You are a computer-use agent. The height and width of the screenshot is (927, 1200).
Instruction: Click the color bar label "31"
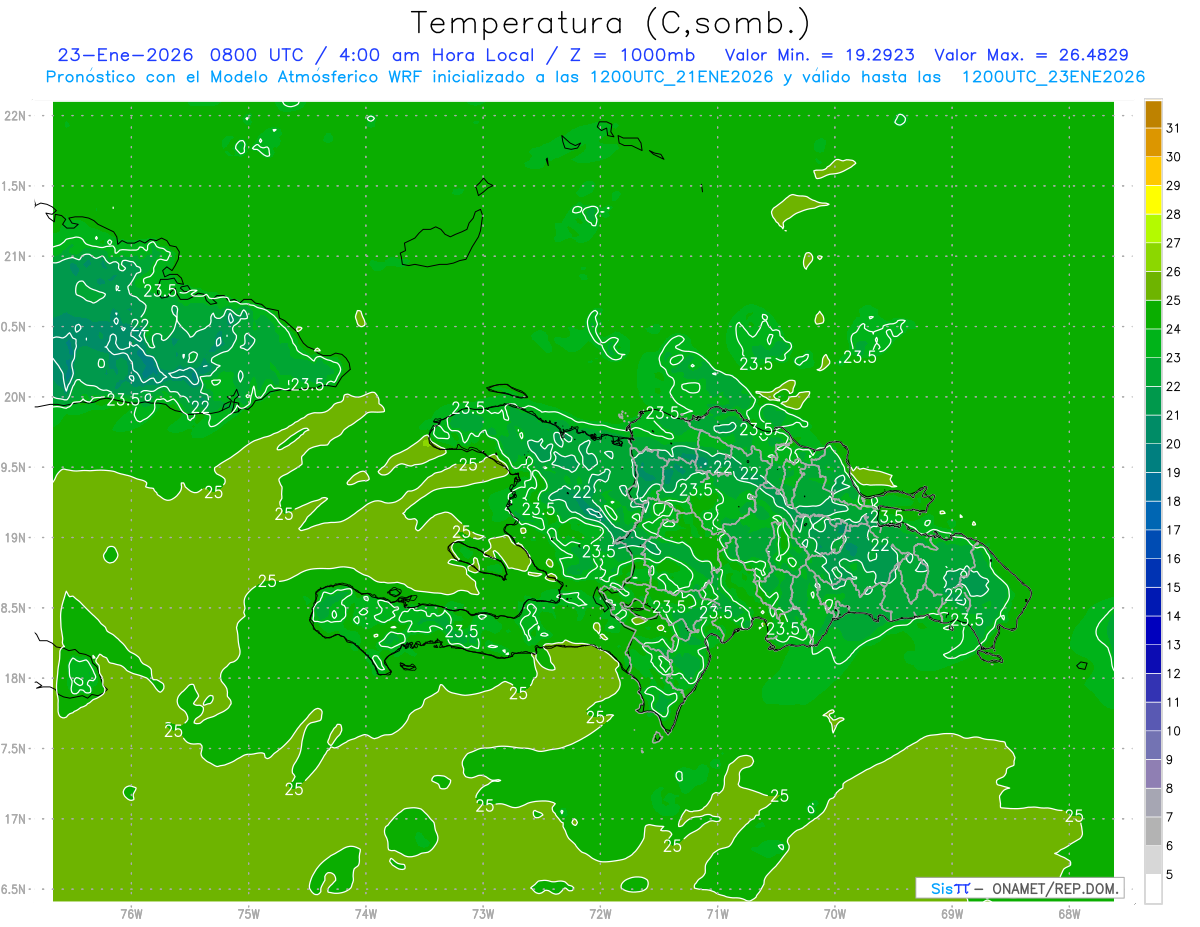[1174, 128]
